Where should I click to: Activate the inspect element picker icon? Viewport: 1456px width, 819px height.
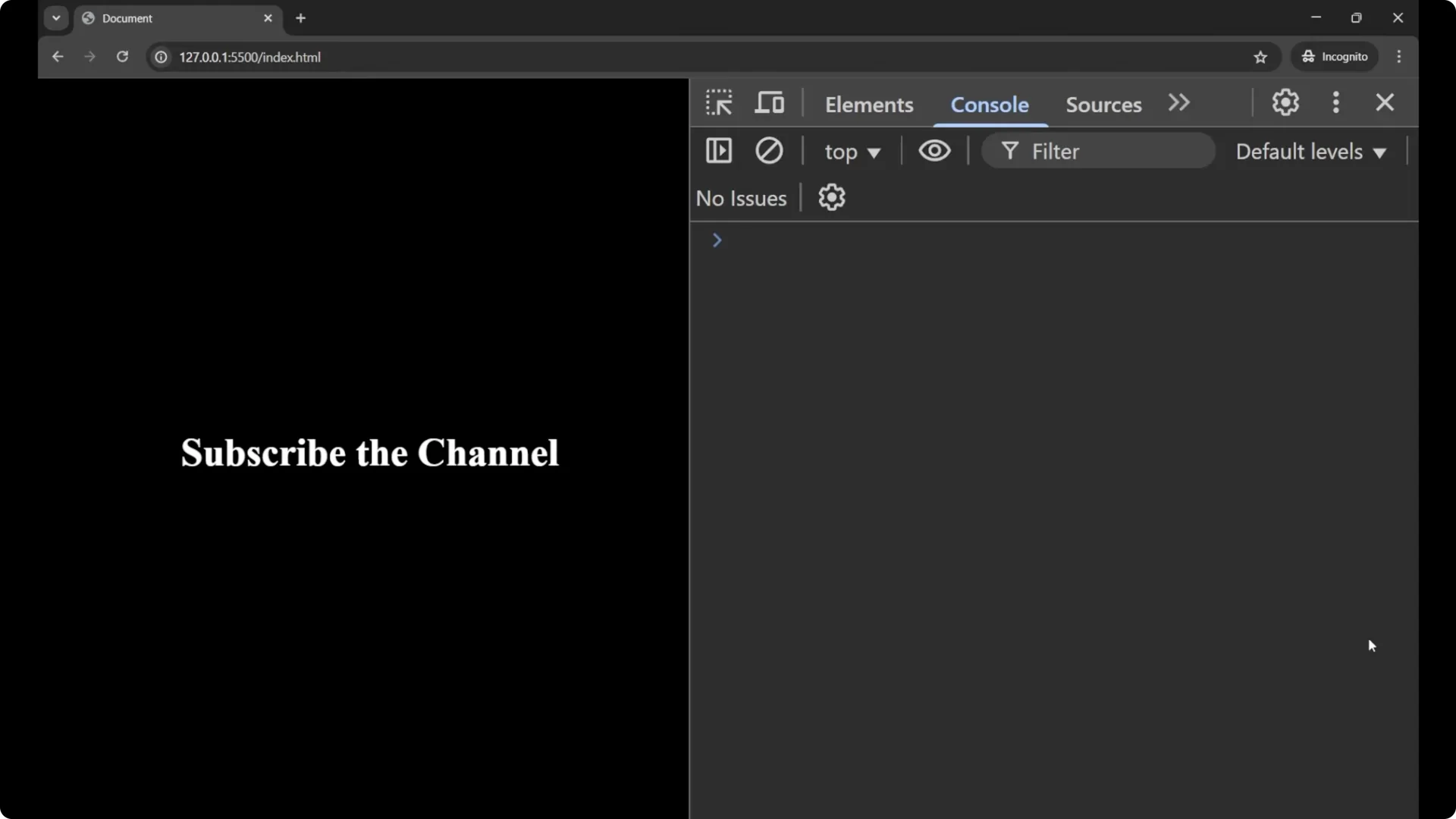click(718, 102)
